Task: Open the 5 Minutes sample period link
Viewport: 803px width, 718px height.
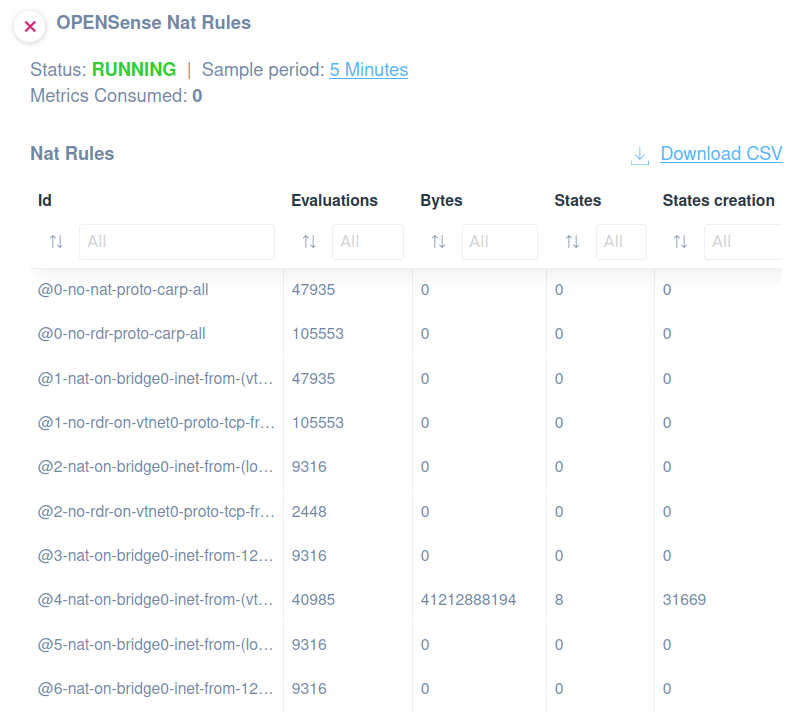Action: point(368,70)
